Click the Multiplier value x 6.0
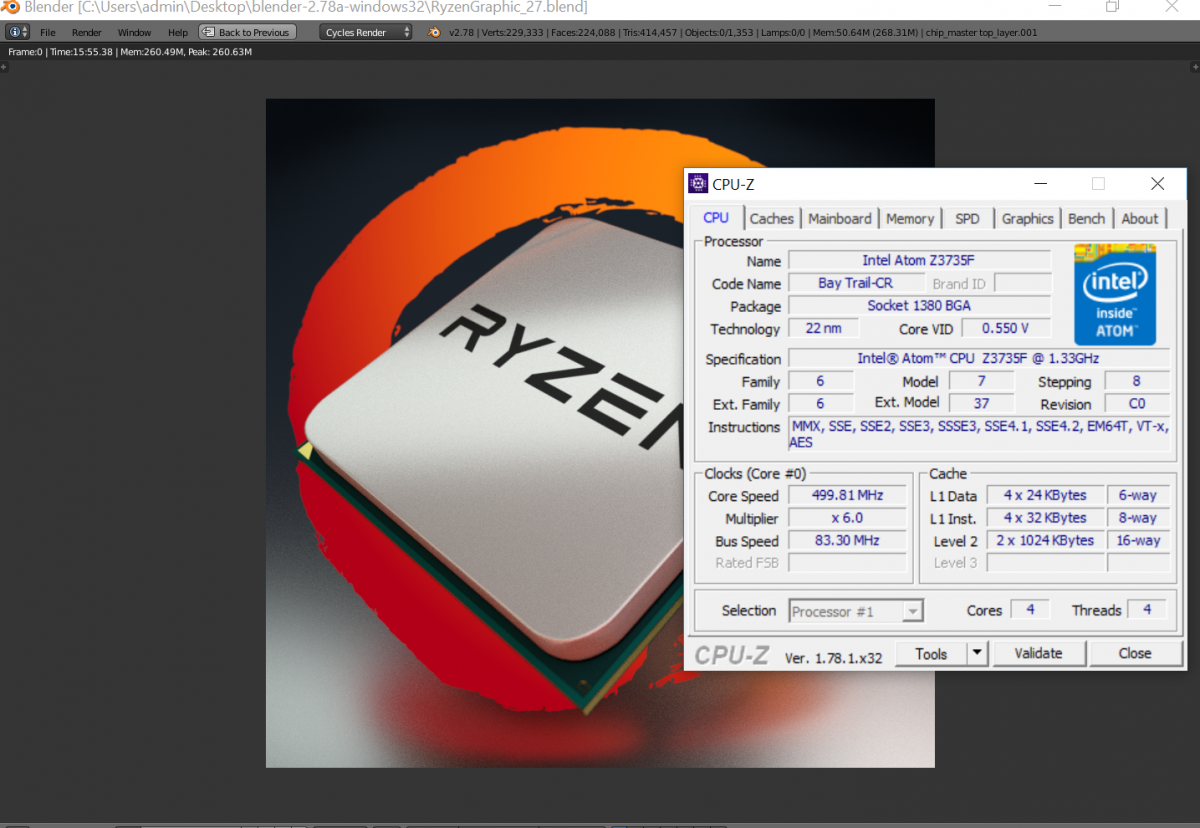This screenshot has height=828, width=1200. [848, 518]
